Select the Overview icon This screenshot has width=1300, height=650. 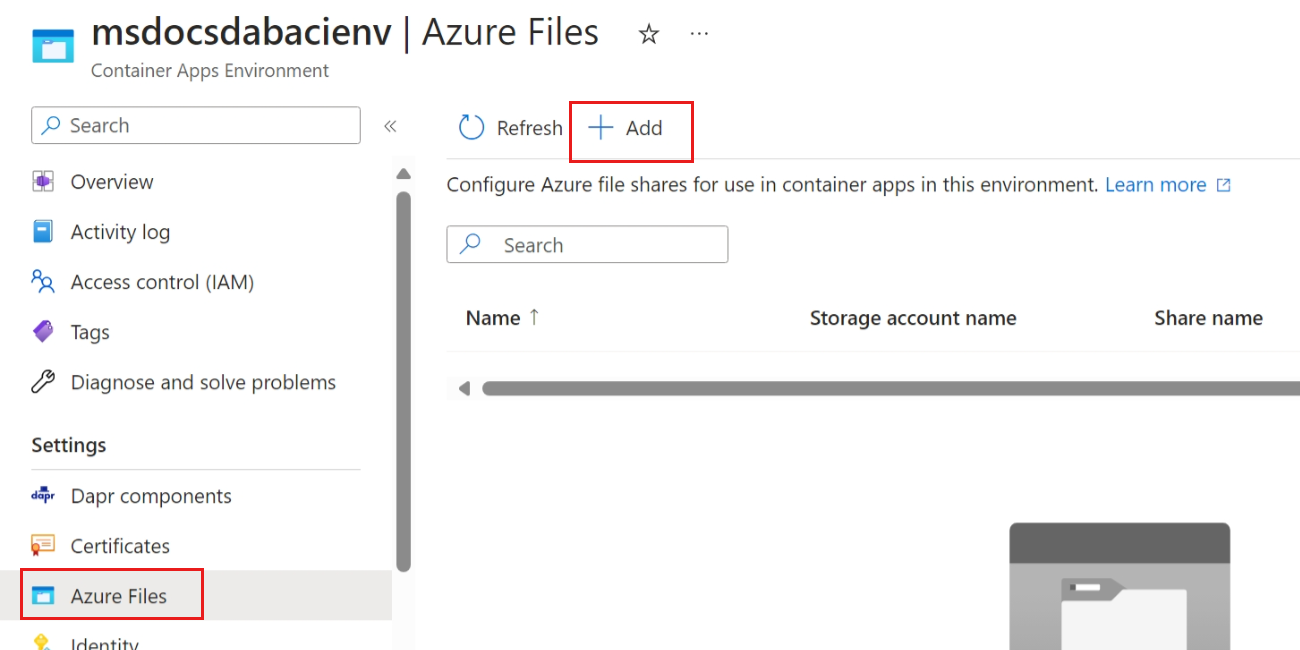44,181
